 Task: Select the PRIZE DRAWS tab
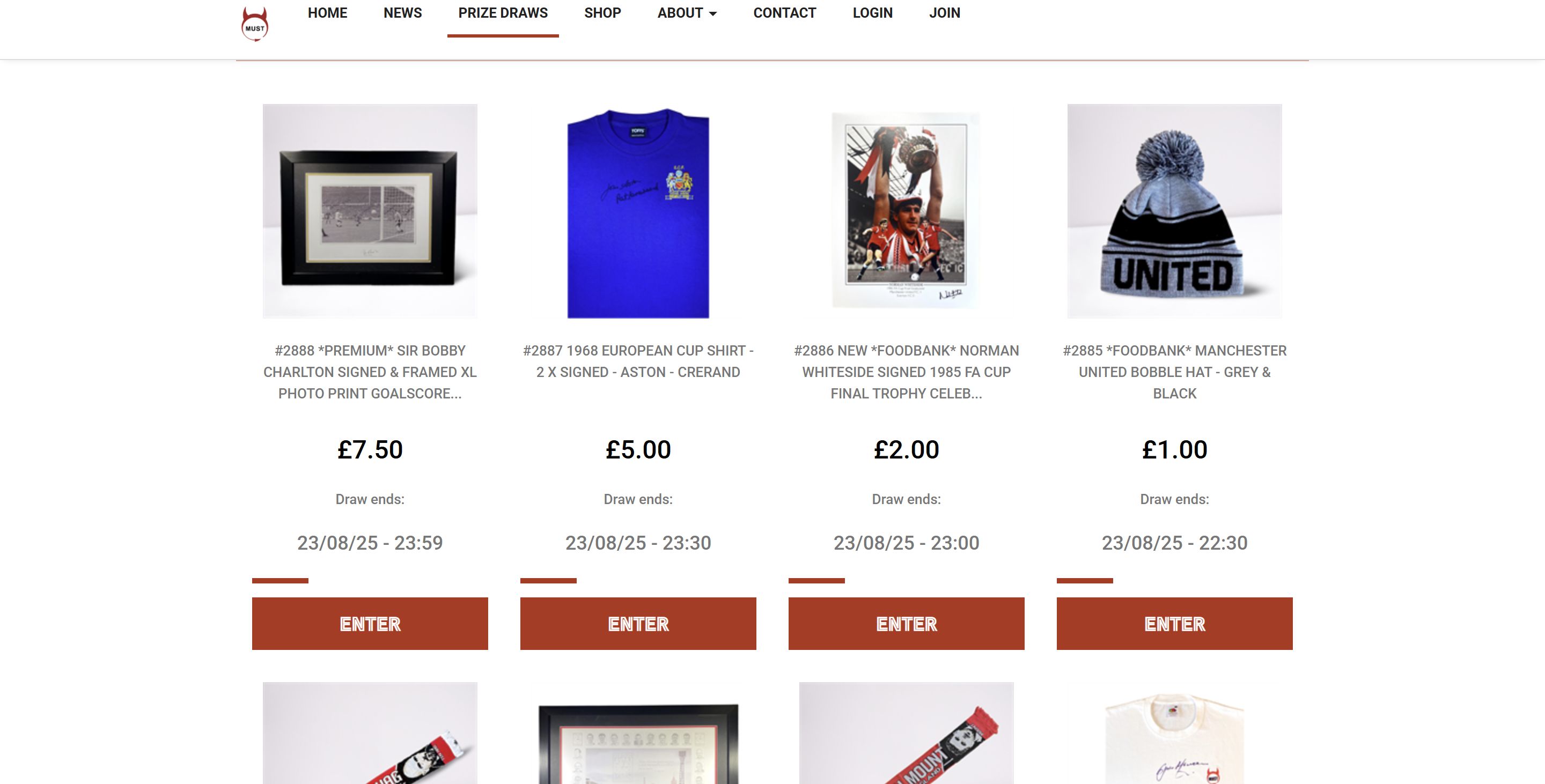point(503,12)
